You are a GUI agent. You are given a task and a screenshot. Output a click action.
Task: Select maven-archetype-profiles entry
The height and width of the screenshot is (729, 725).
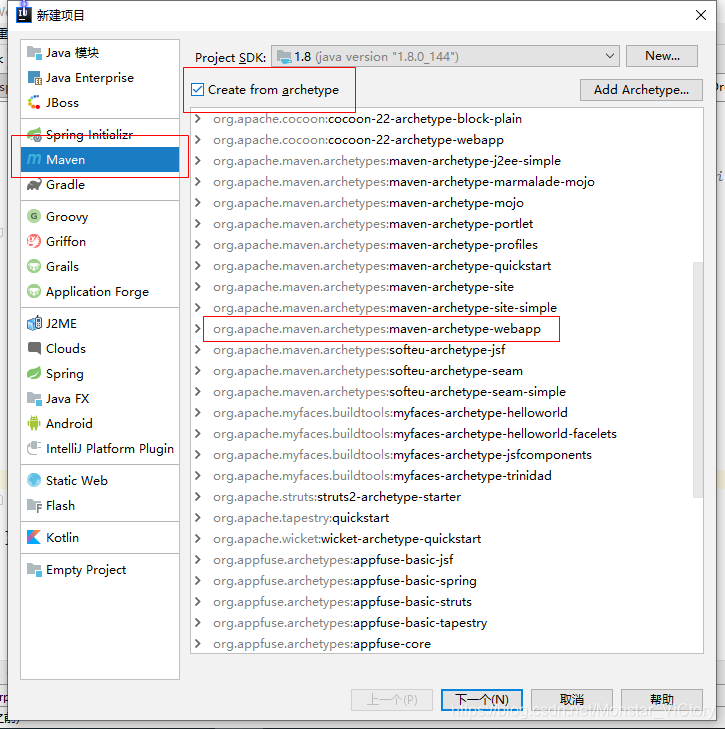pyautogui.click(x=375, y=245)
